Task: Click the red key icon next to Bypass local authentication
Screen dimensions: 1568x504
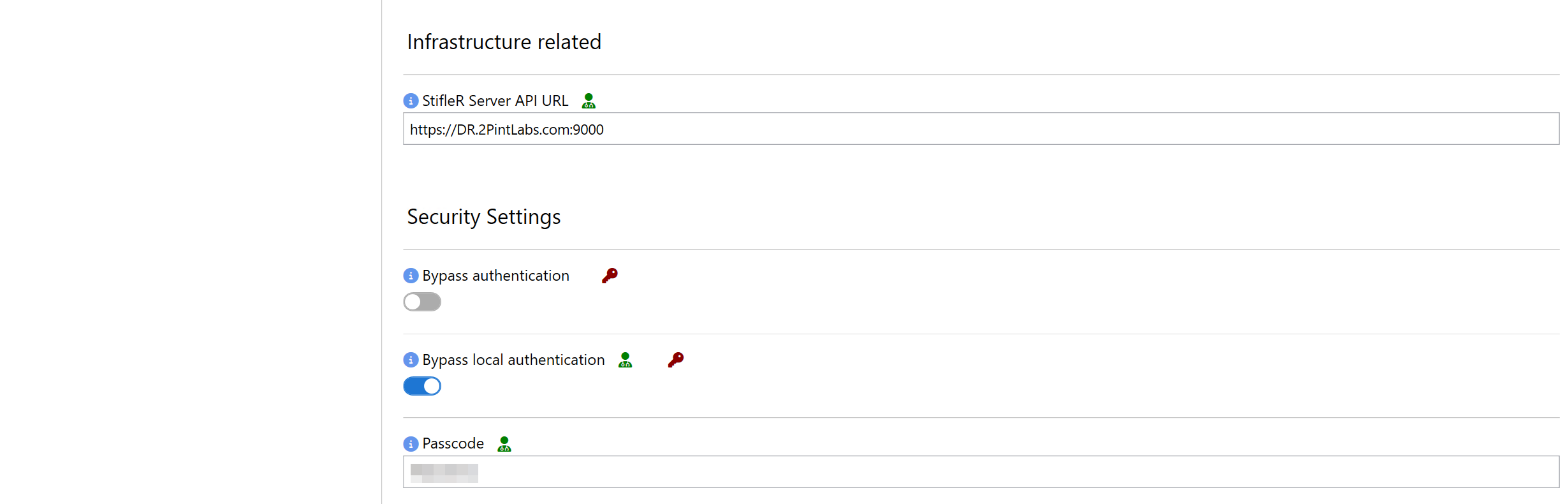Action: tap(676, 360)
